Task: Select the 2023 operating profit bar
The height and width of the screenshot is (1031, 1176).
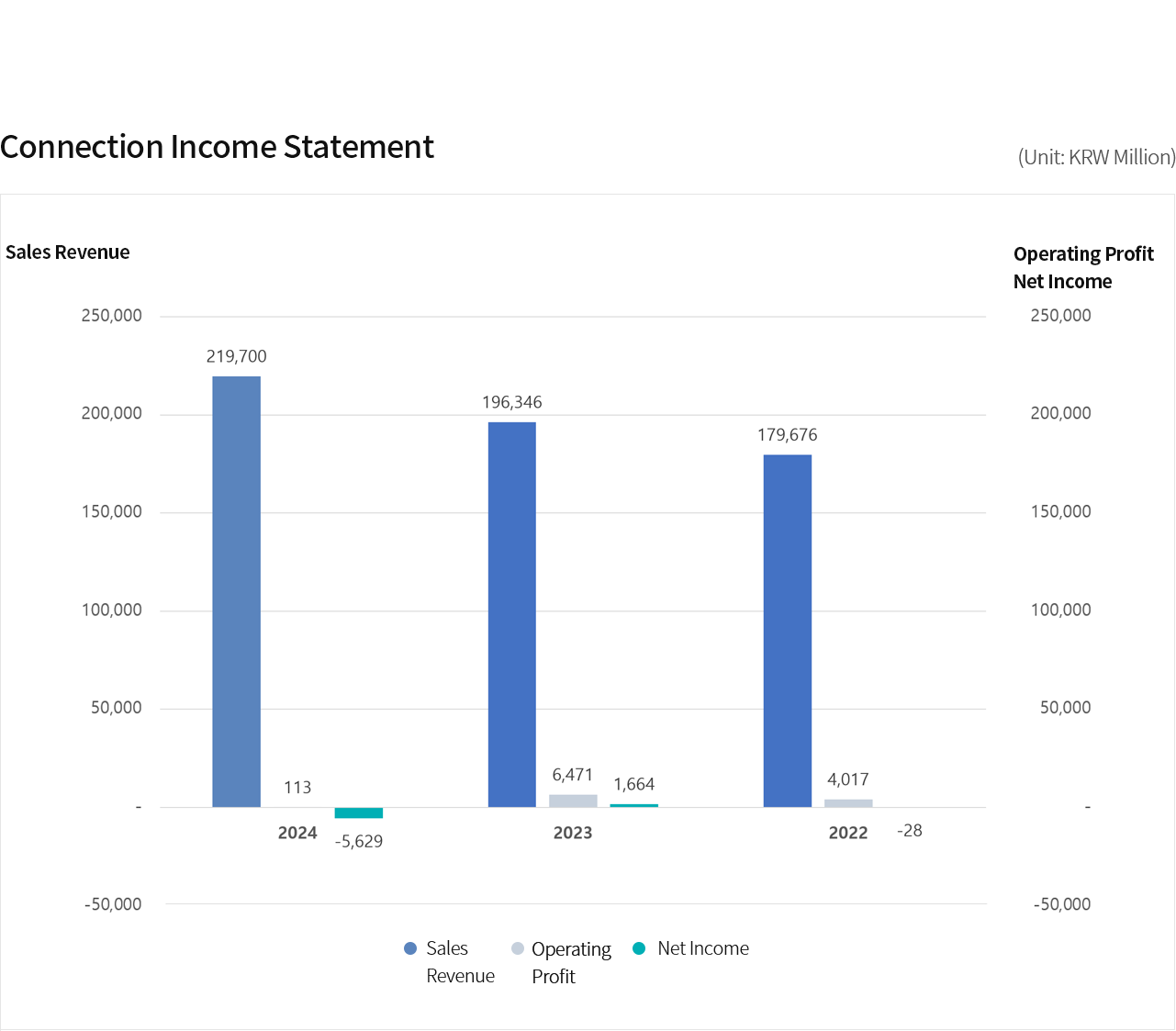Action: [573, 801]
